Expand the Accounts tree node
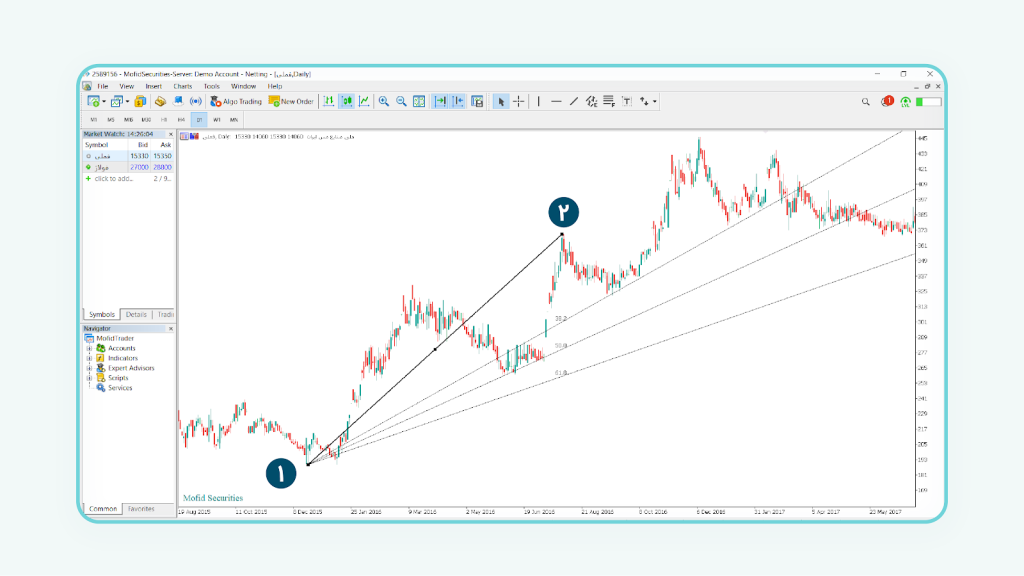1024x576 pixels. point(89,348)
